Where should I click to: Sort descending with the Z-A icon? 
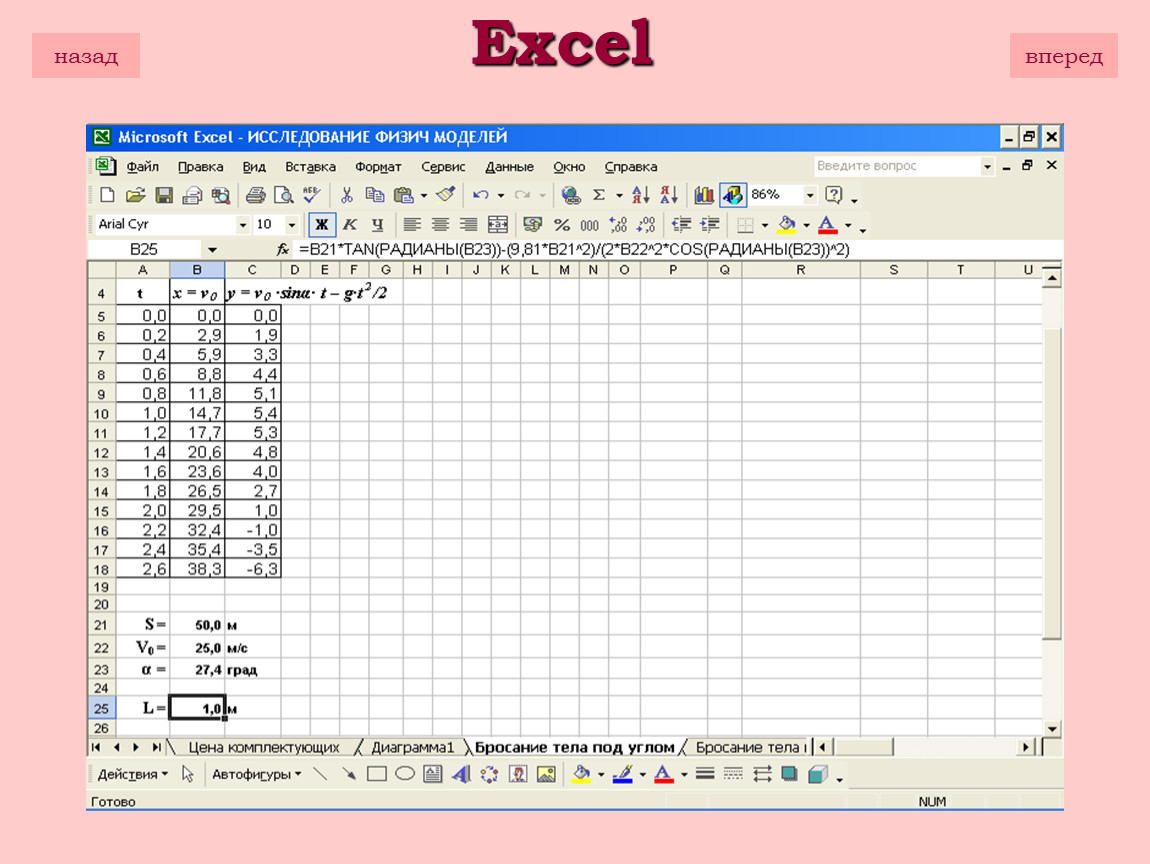(x=668, y=195)
